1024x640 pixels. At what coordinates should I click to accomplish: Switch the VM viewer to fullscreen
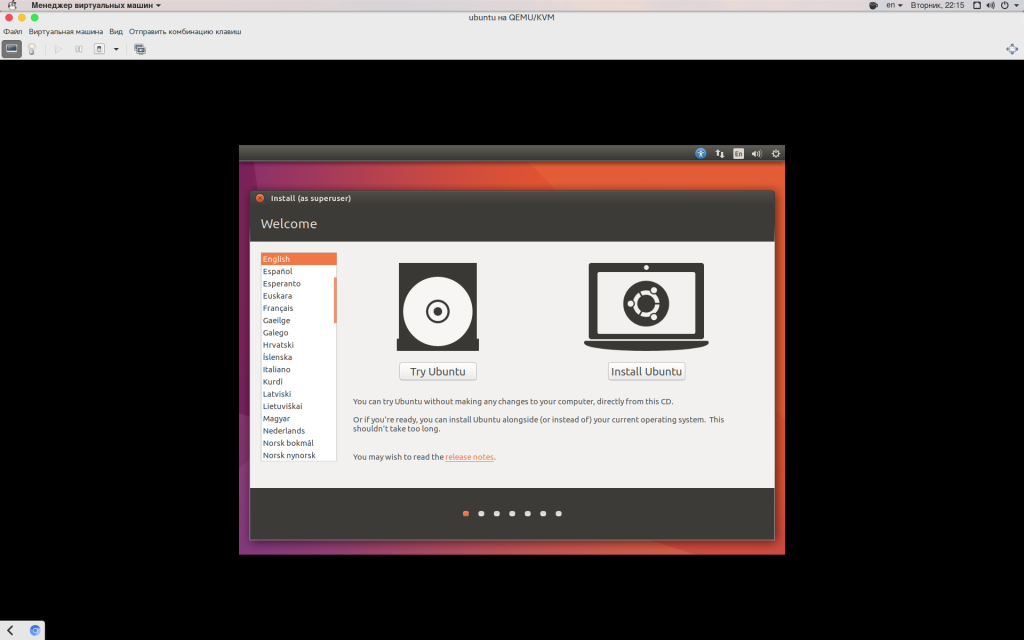pos(1012,49)
